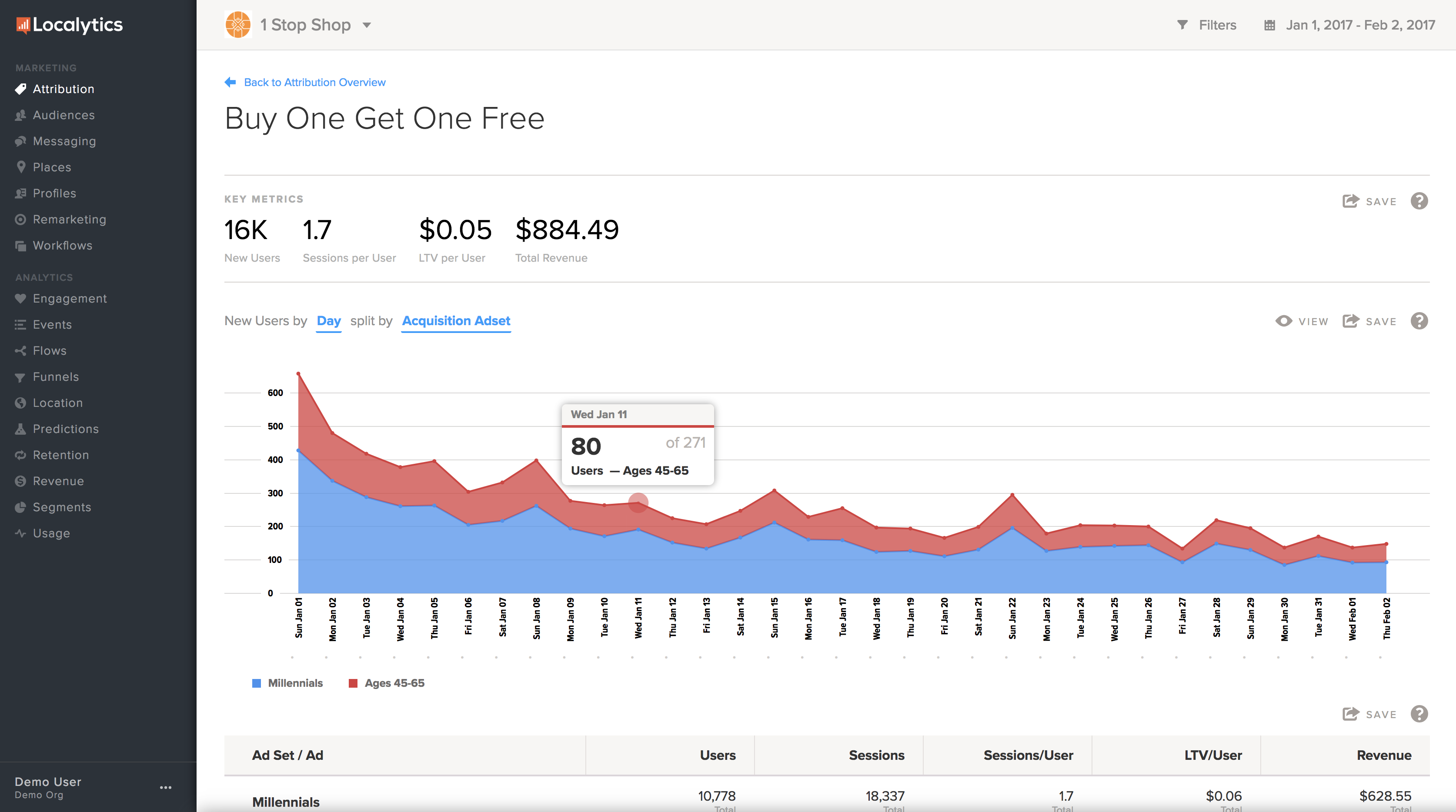Image resolution: width=1456 pixels, height=812 pixels.
Task: Click the Filters funnel icon
Action: click(x=1182, y=24)
